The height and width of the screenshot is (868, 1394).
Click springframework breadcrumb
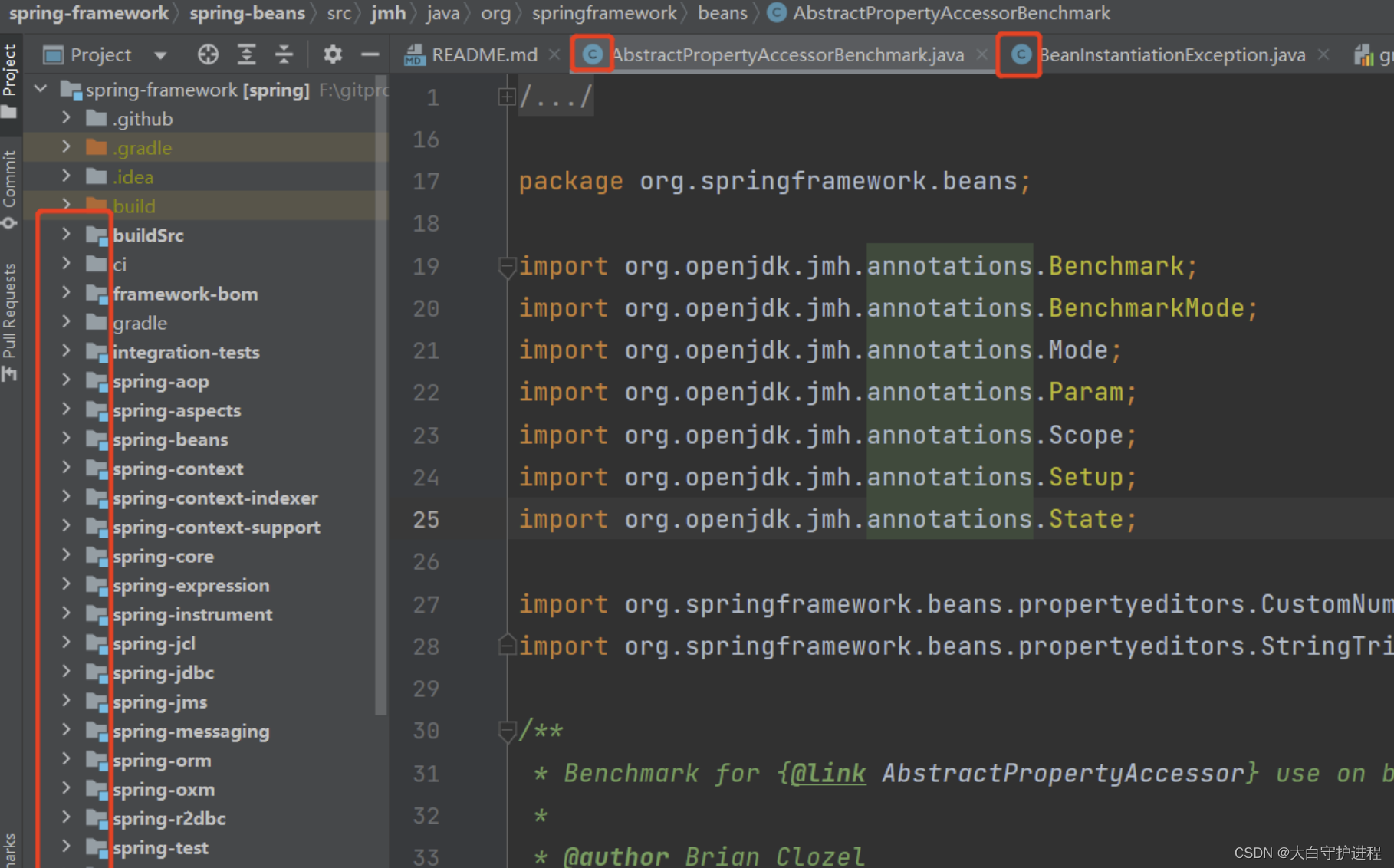click(604, 13)
